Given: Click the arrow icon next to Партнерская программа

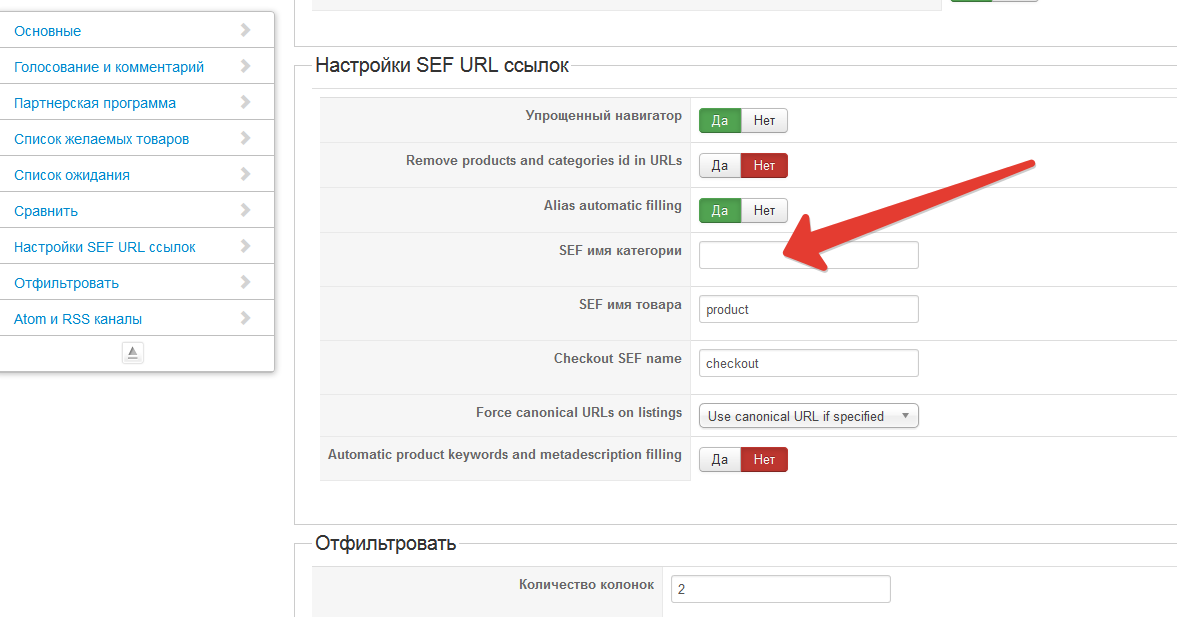Looking at the screenshot, I should click(246, 102).
